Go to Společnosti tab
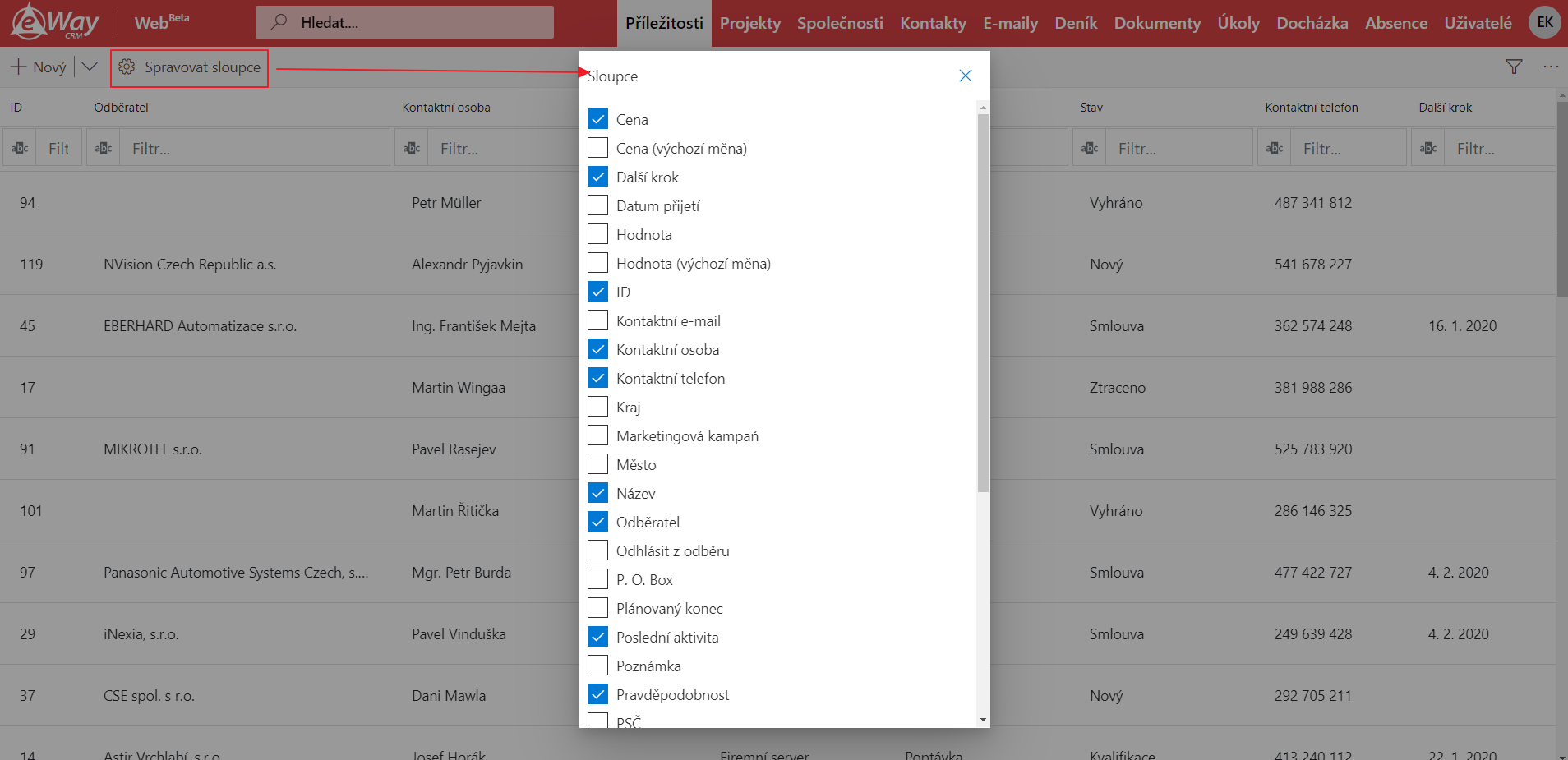 [840, 23]
